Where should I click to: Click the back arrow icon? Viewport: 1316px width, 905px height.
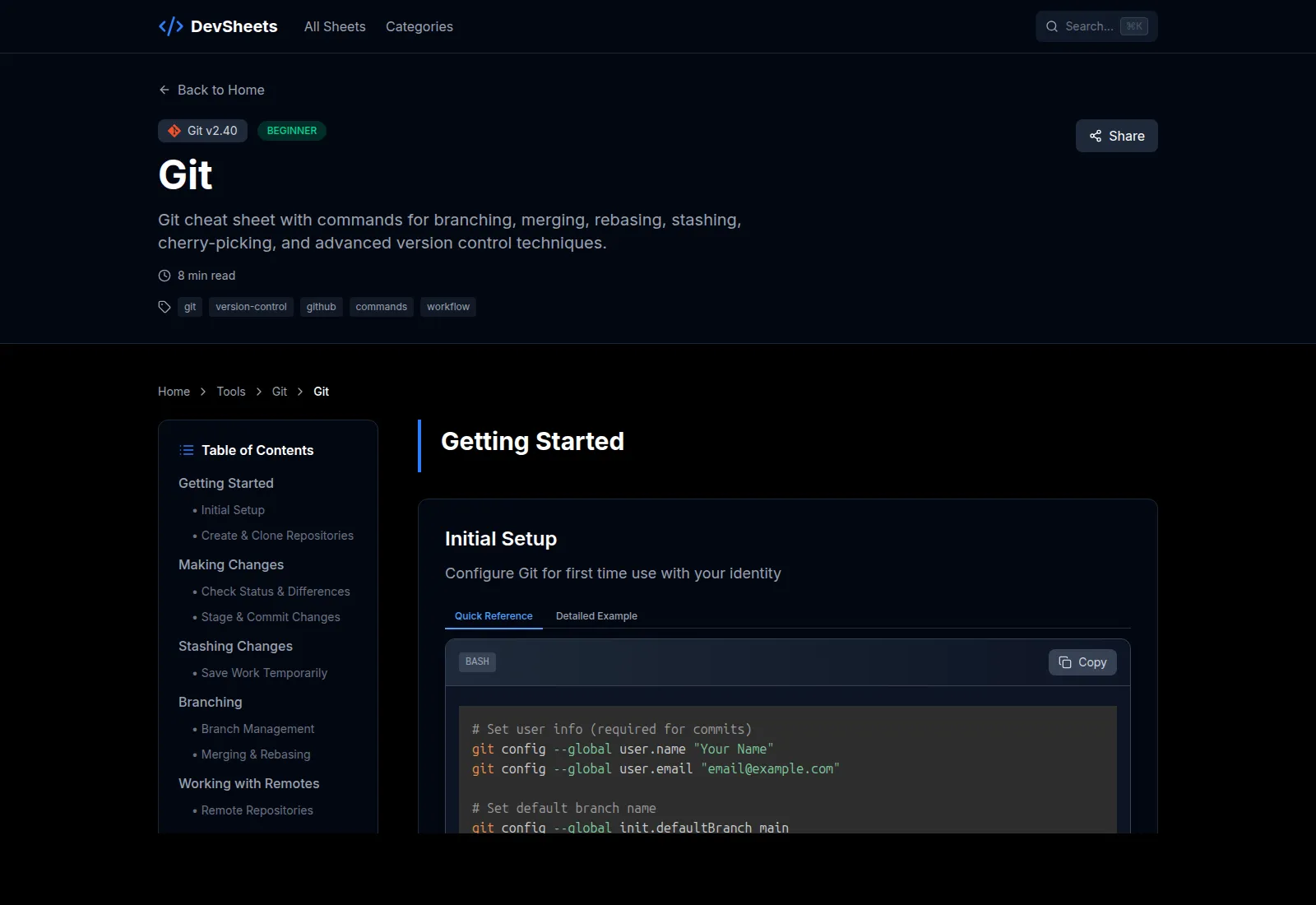pyautogui.click(x=164, y=90)
